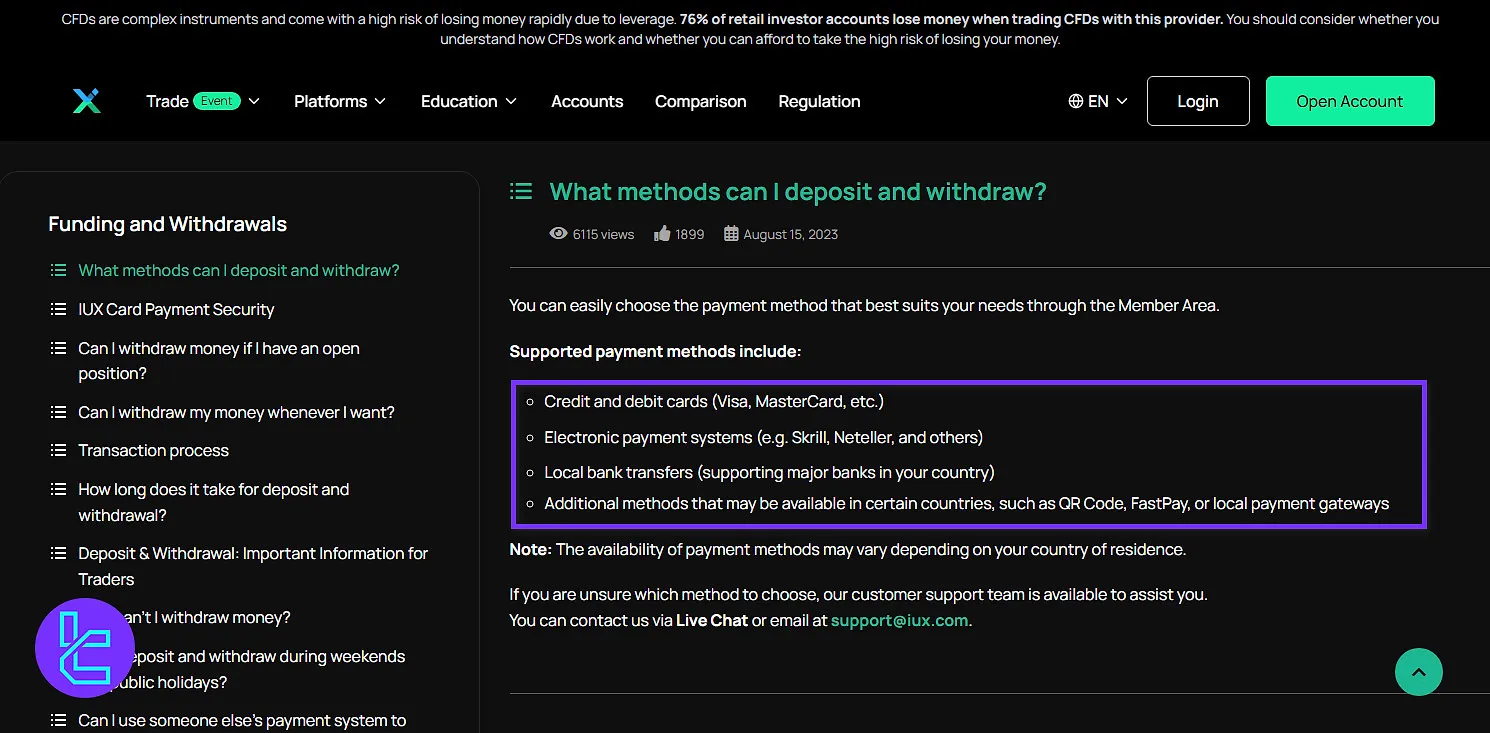
Task: Go to the Accounts menu item
Action: click(587, 101)
